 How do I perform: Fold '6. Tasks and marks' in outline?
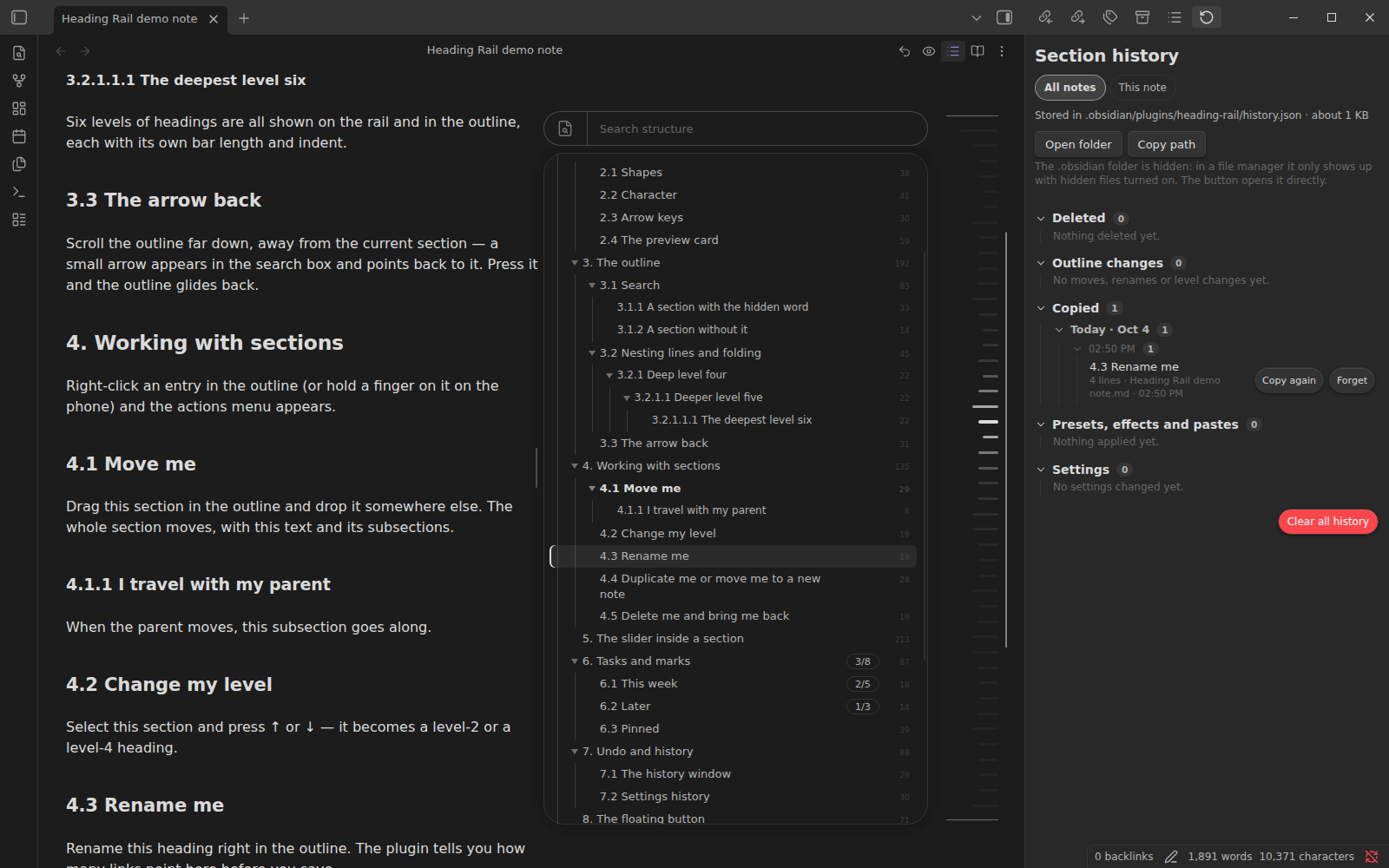coord(575,661)
